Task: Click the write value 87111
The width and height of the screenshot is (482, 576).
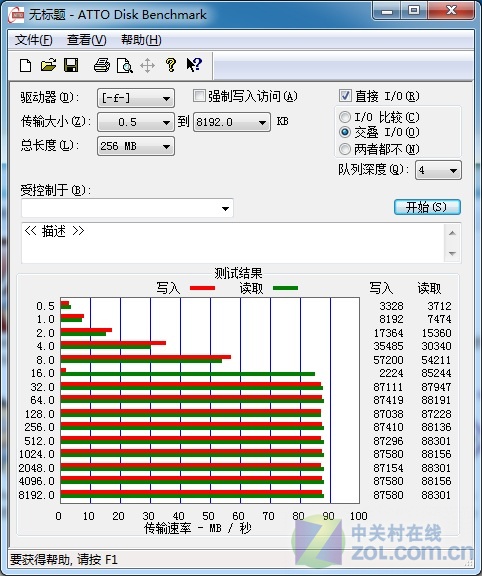Action: (388, 387)
